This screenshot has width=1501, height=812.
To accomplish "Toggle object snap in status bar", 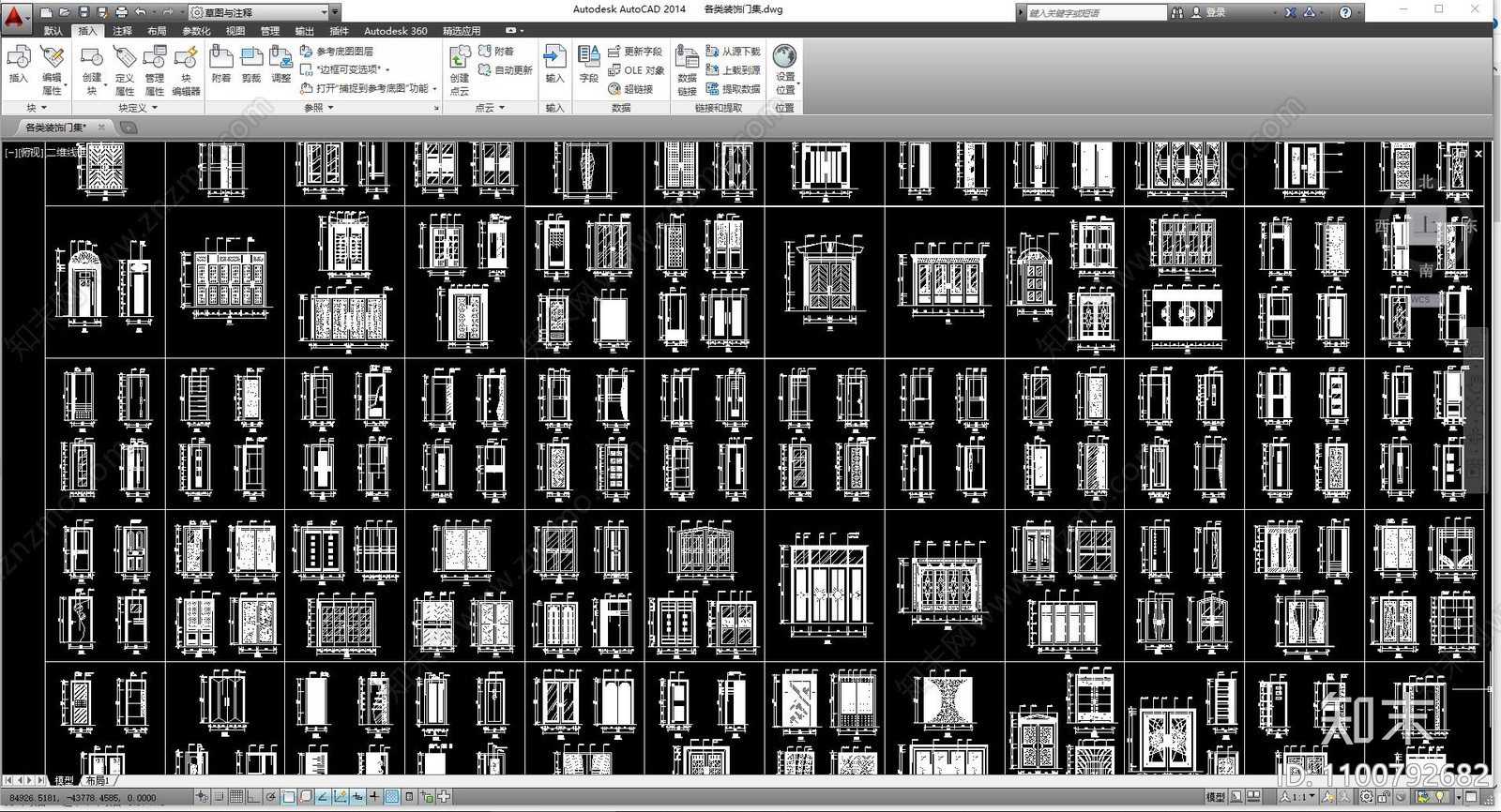I will coord(289,797).
